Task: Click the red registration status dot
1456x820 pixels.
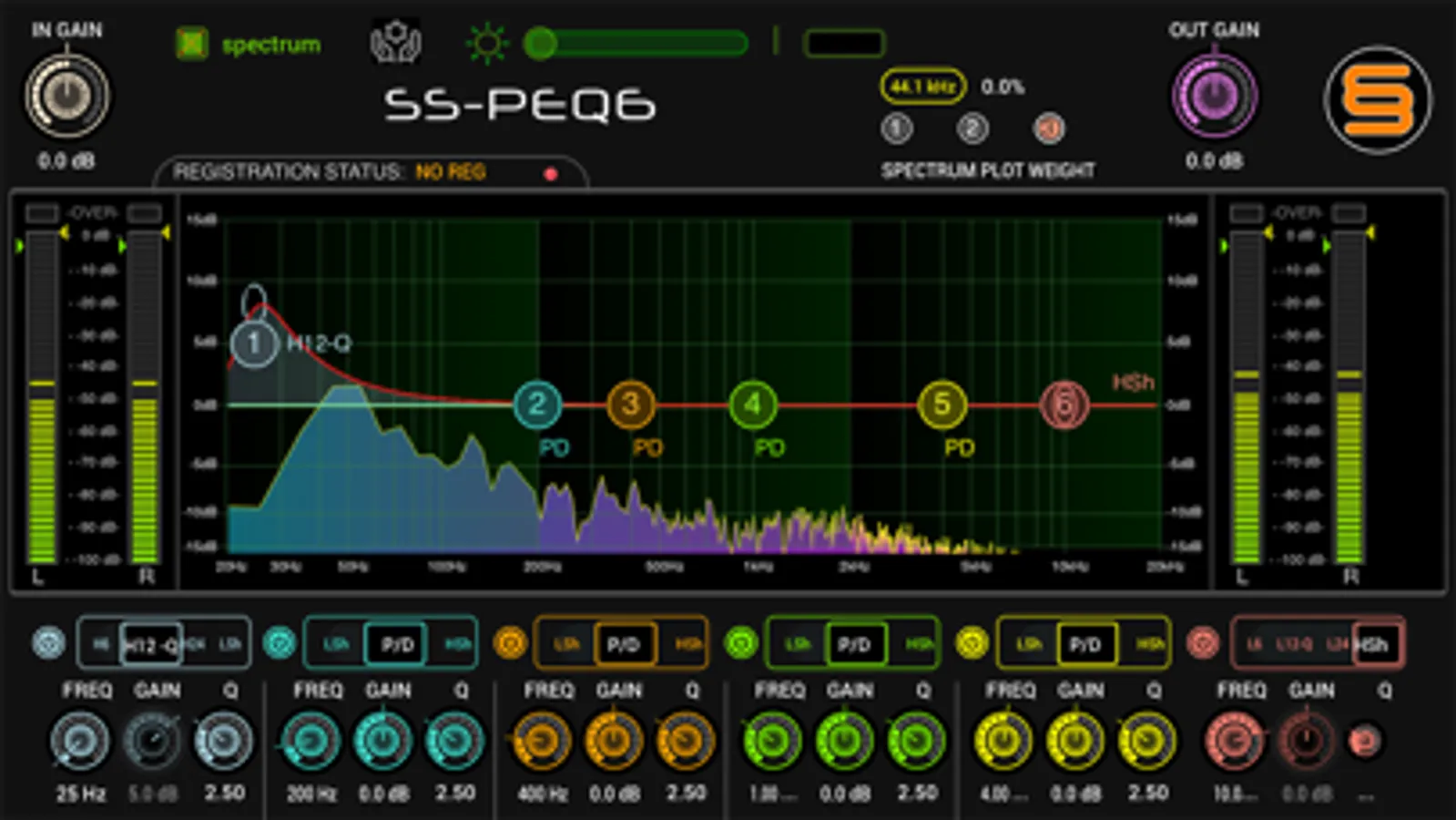Action: click(x=550, y=173)
